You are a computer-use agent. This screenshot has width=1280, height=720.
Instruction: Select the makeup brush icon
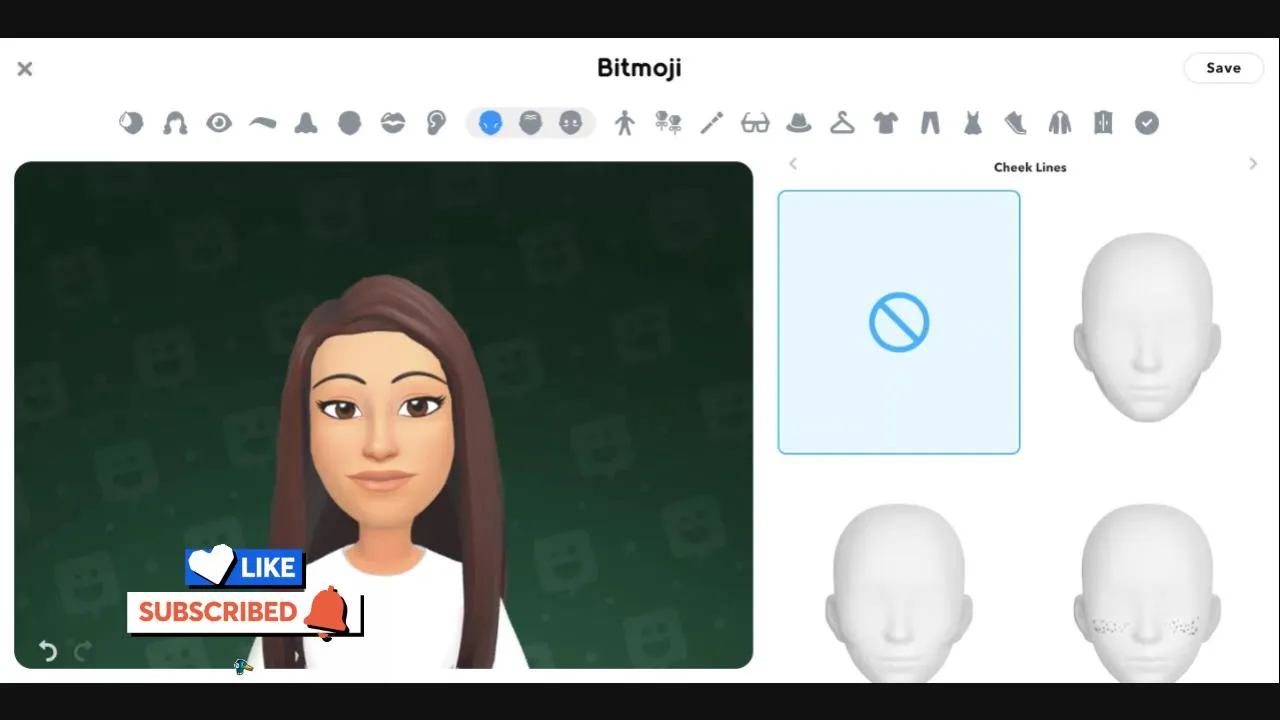pos(712,123)
